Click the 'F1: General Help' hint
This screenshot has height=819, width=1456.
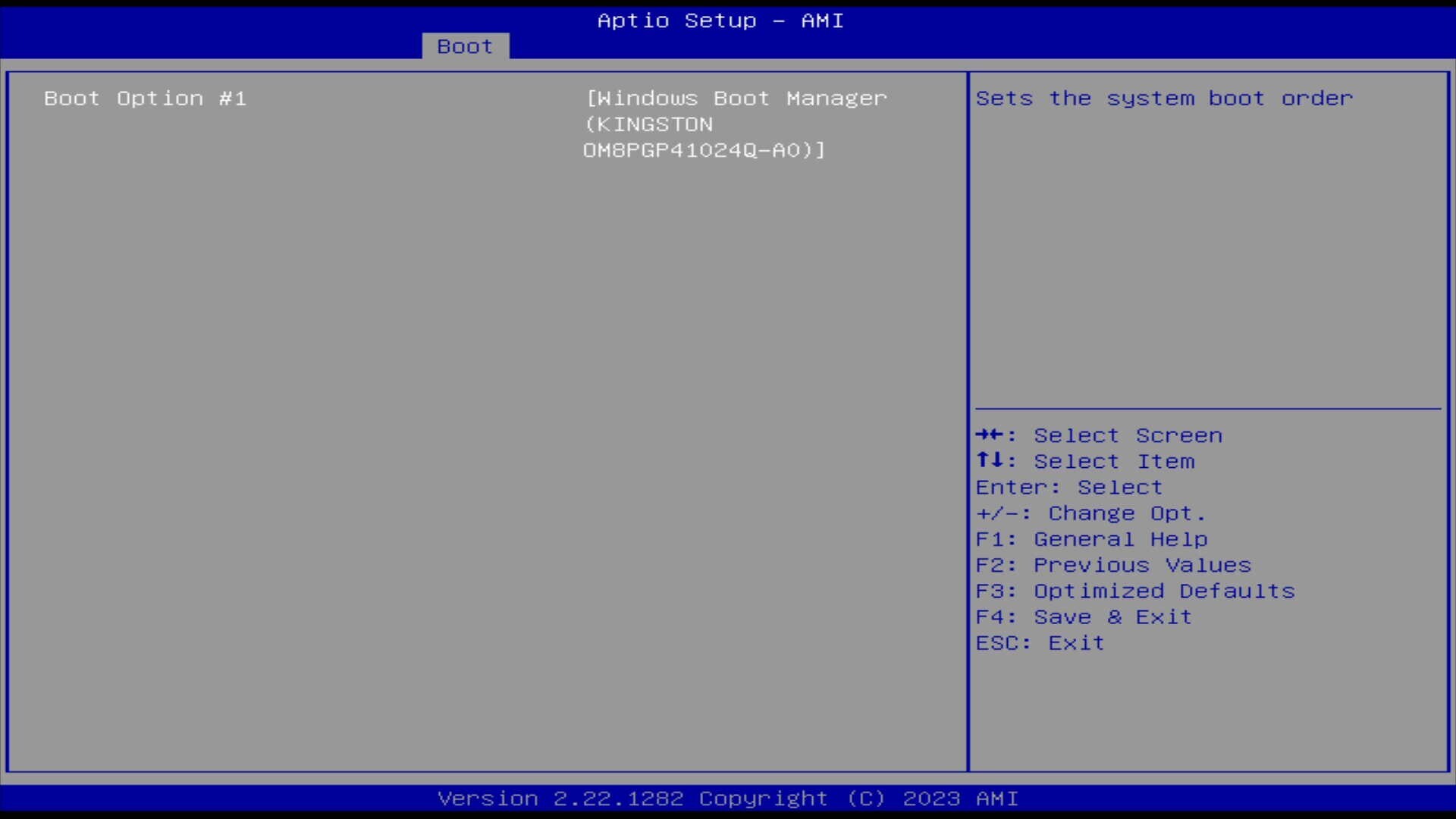(x=1091, y=539)
